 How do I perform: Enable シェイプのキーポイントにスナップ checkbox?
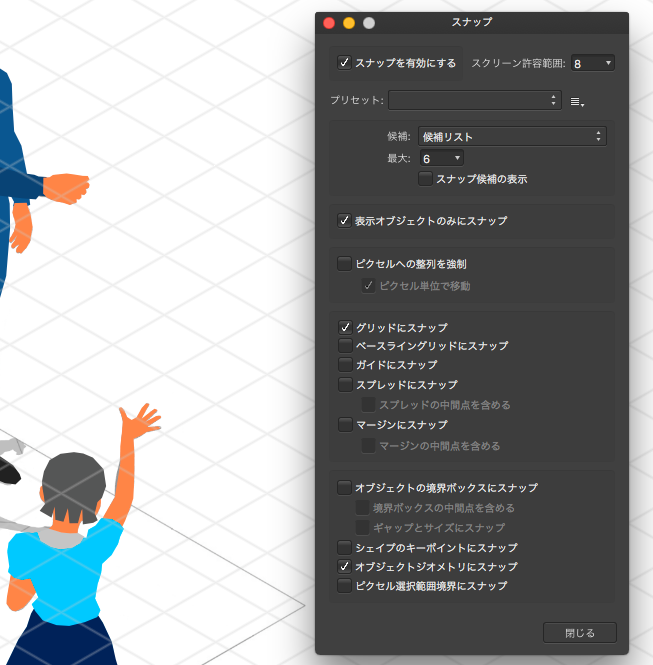344,548
